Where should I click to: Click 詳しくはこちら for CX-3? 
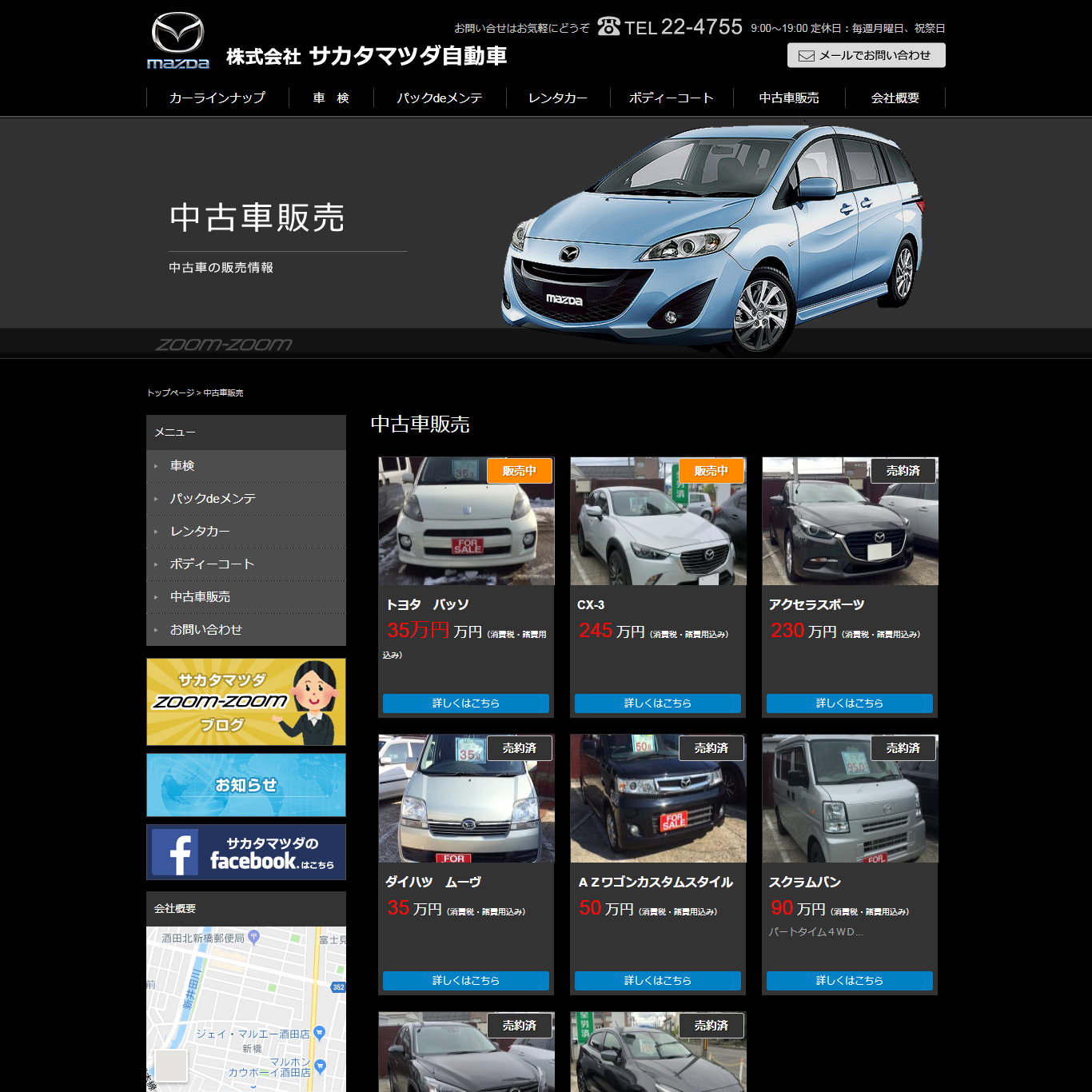[658, 703]
